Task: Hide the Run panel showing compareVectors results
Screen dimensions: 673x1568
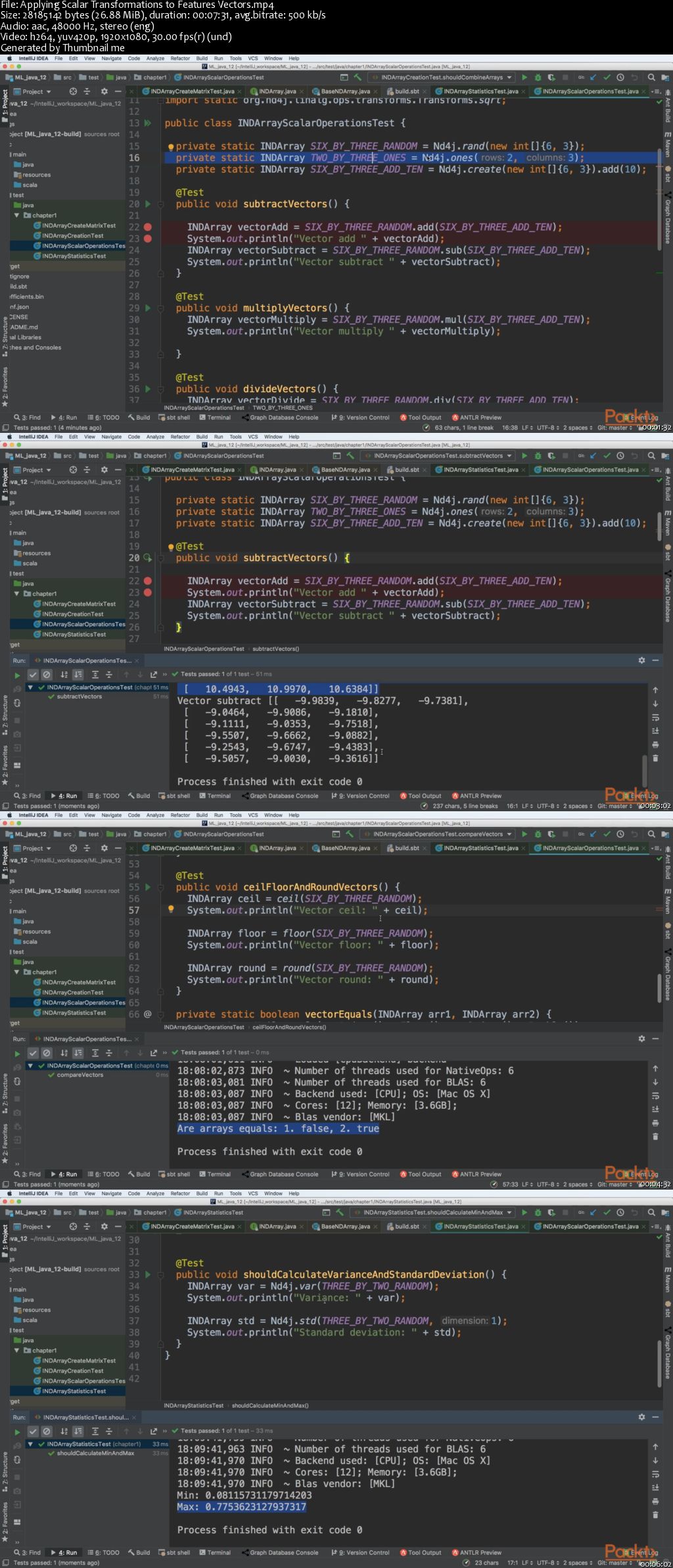Action: [x=655, y=1039]
